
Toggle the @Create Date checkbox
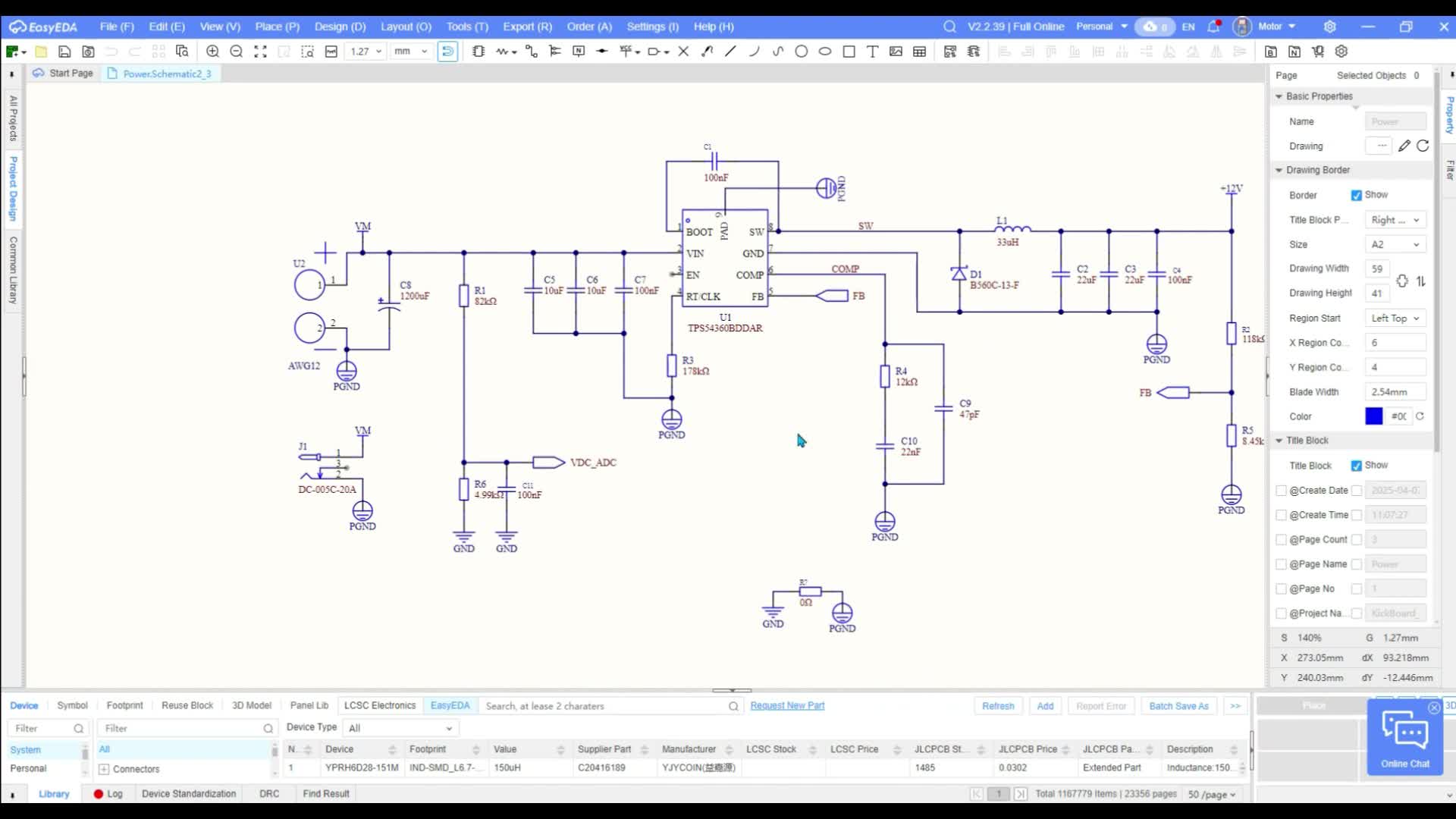coord(1282,491)
